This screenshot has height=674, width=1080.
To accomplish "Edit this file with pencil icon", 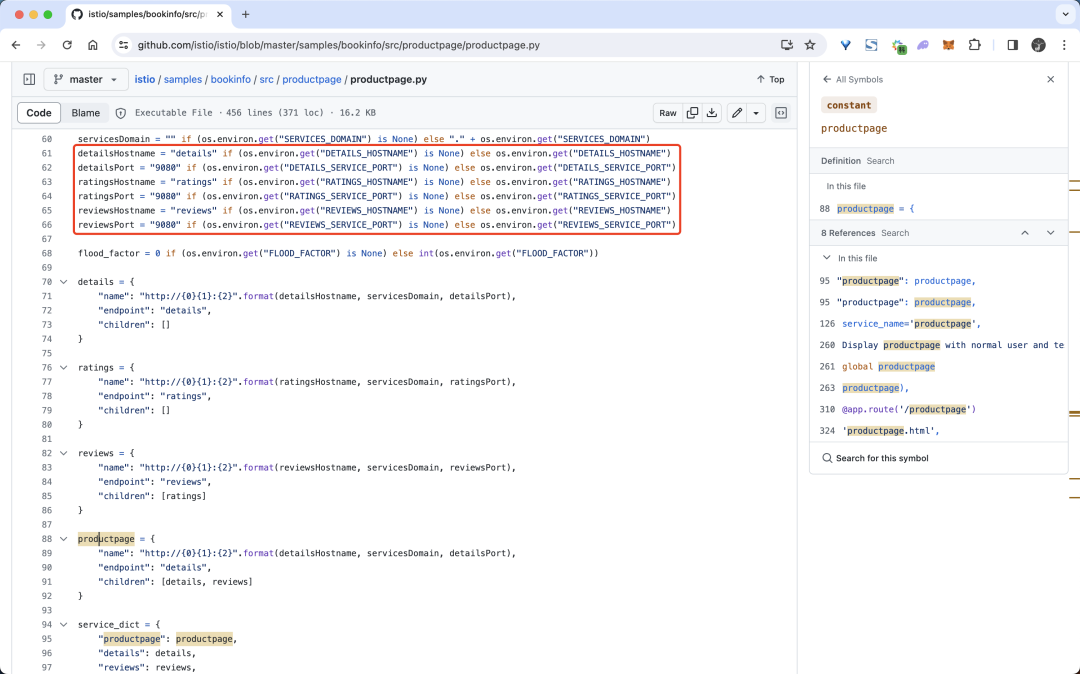I will coord(737,113).
